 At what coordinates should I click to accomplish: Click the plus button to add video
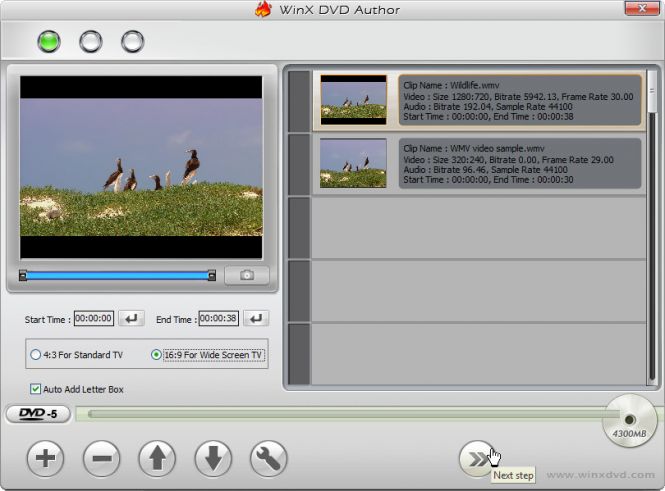pyautogui.click(x=45, y=459)
